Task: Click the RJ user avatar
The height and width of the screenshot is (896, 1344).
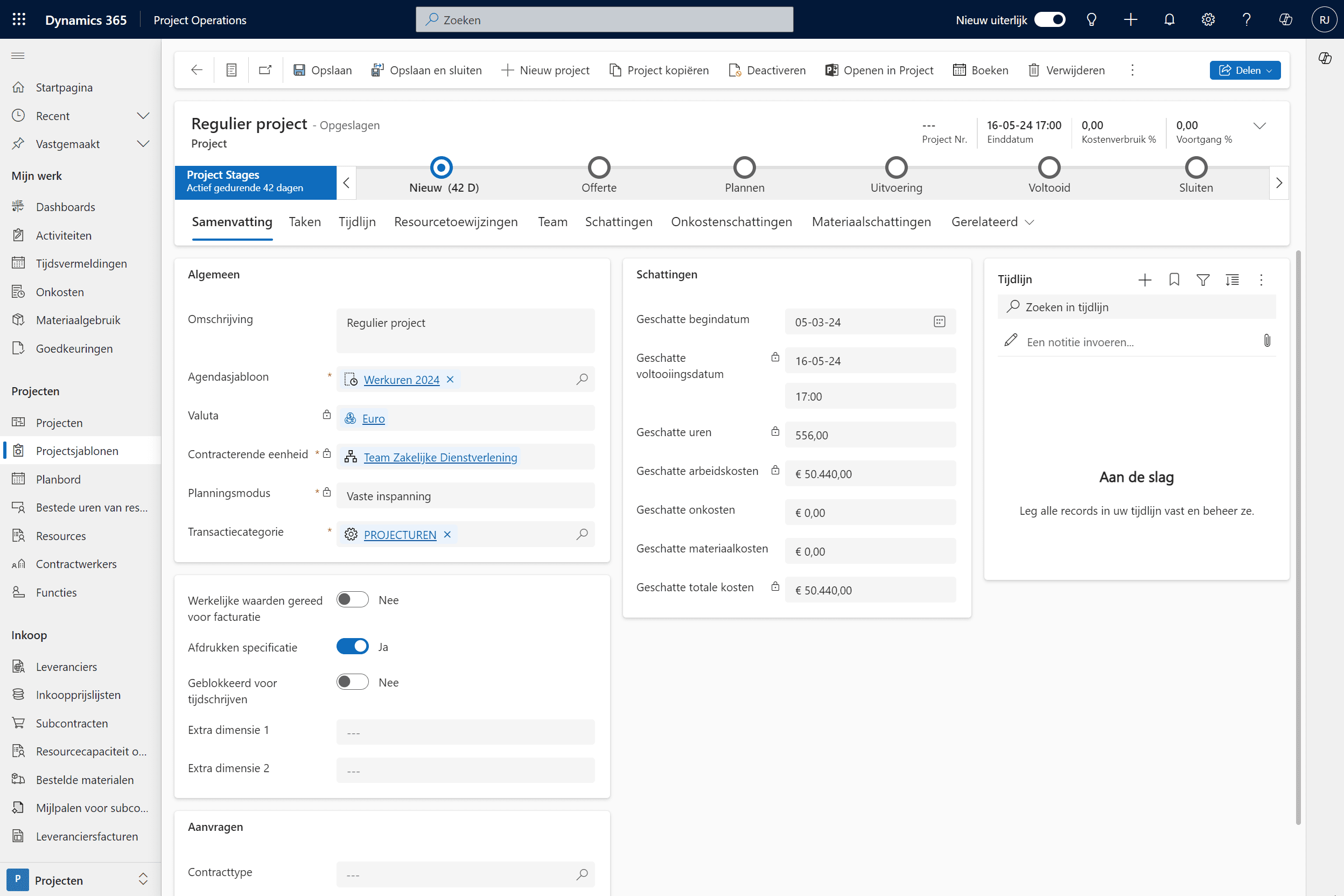Action: pyautogui.click(x=1324, y=19)
